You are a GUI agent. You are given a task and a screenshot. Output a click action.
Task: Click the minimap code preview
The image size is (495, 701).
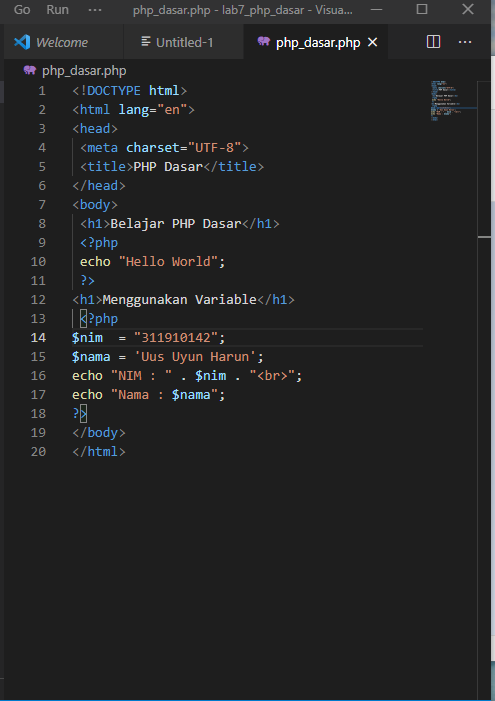(453, 101)
